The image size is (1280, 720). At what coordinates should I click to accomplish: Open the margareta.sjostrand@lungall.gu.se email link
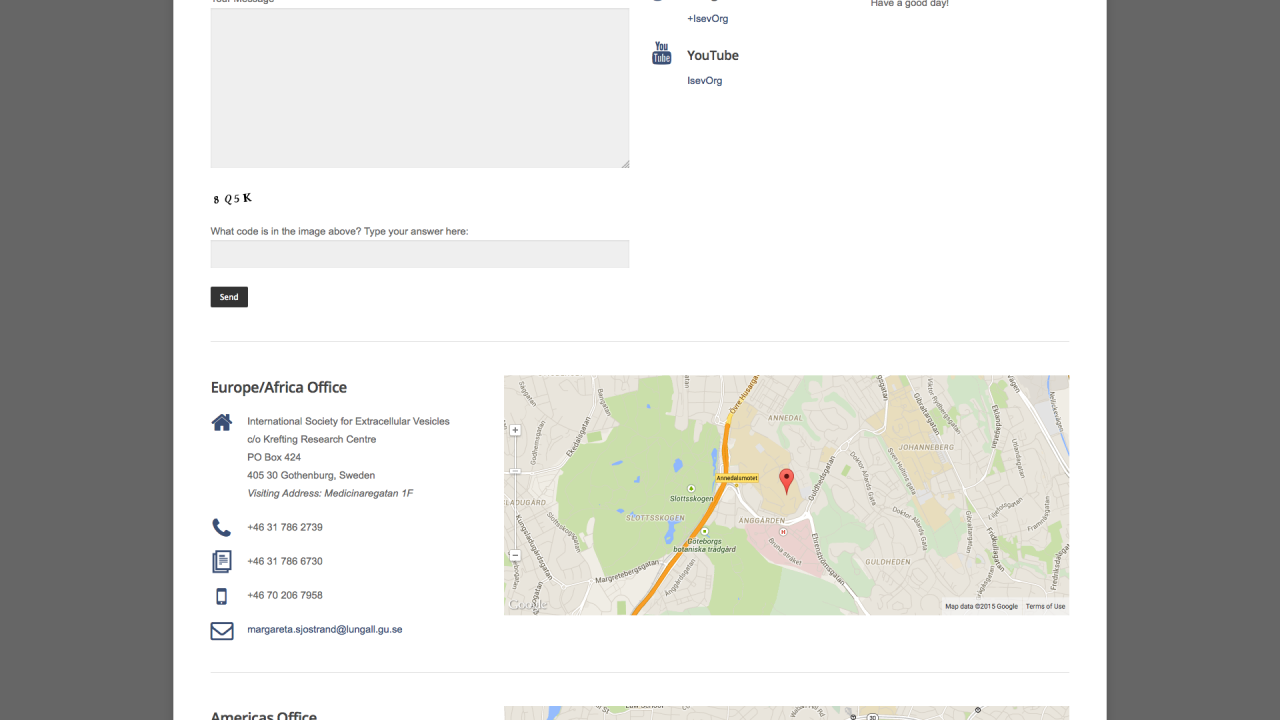325,629
